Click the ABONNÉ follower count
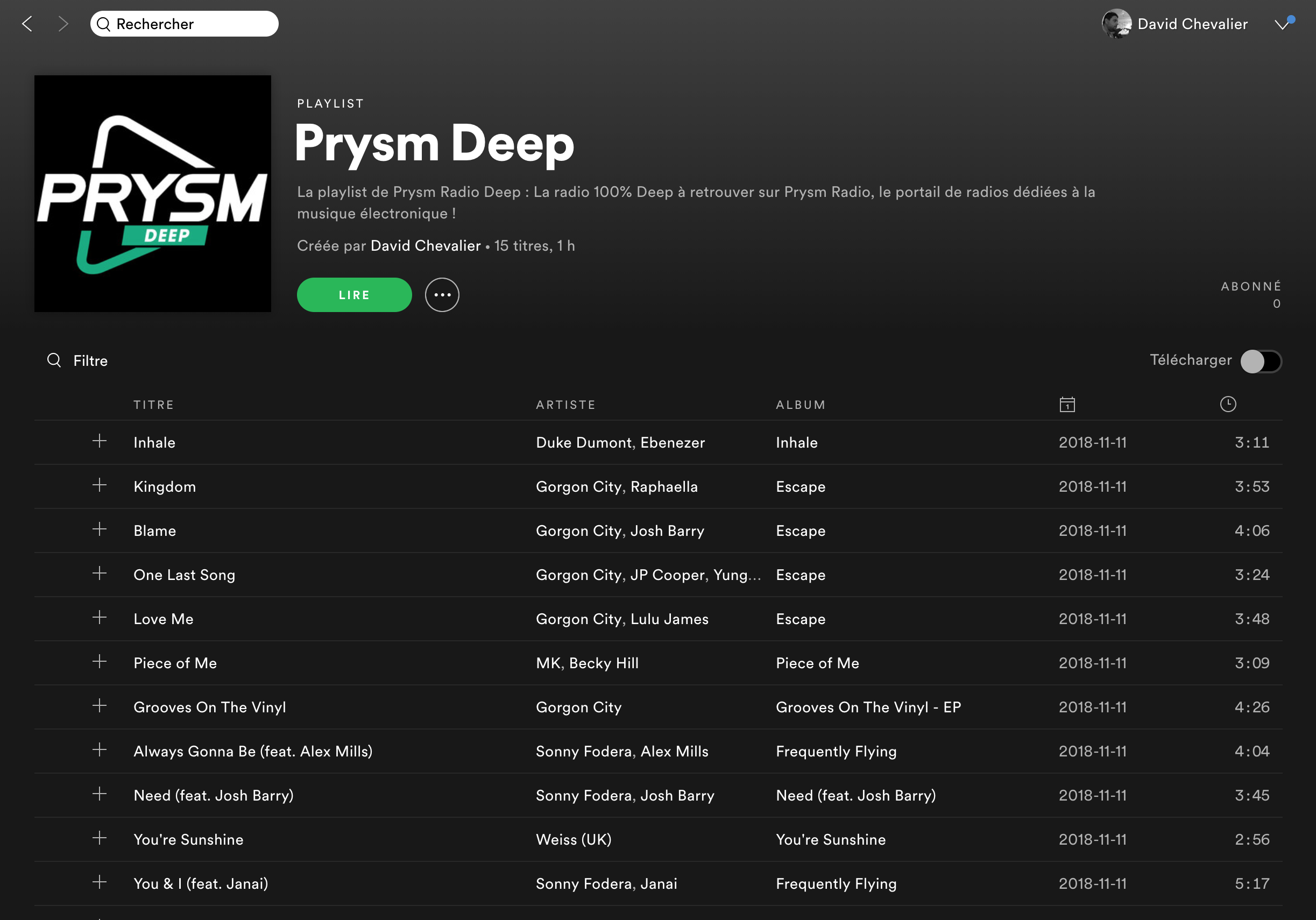Image resolution: width=1316 pixels, height=920 pixels. pos(1251,295)
